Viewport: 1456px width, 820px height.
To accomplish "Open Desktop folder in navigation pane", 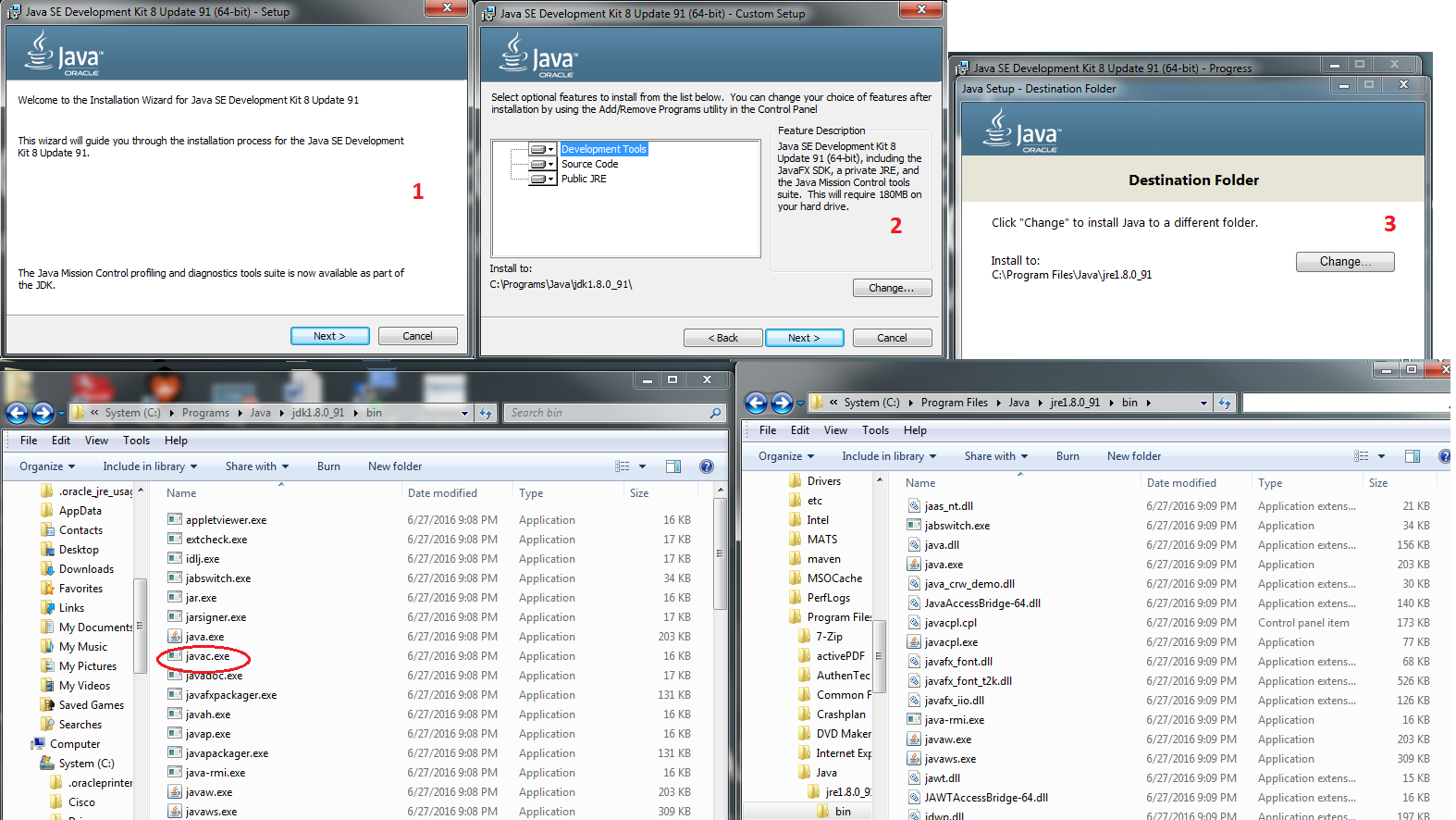I will [79, 550].
